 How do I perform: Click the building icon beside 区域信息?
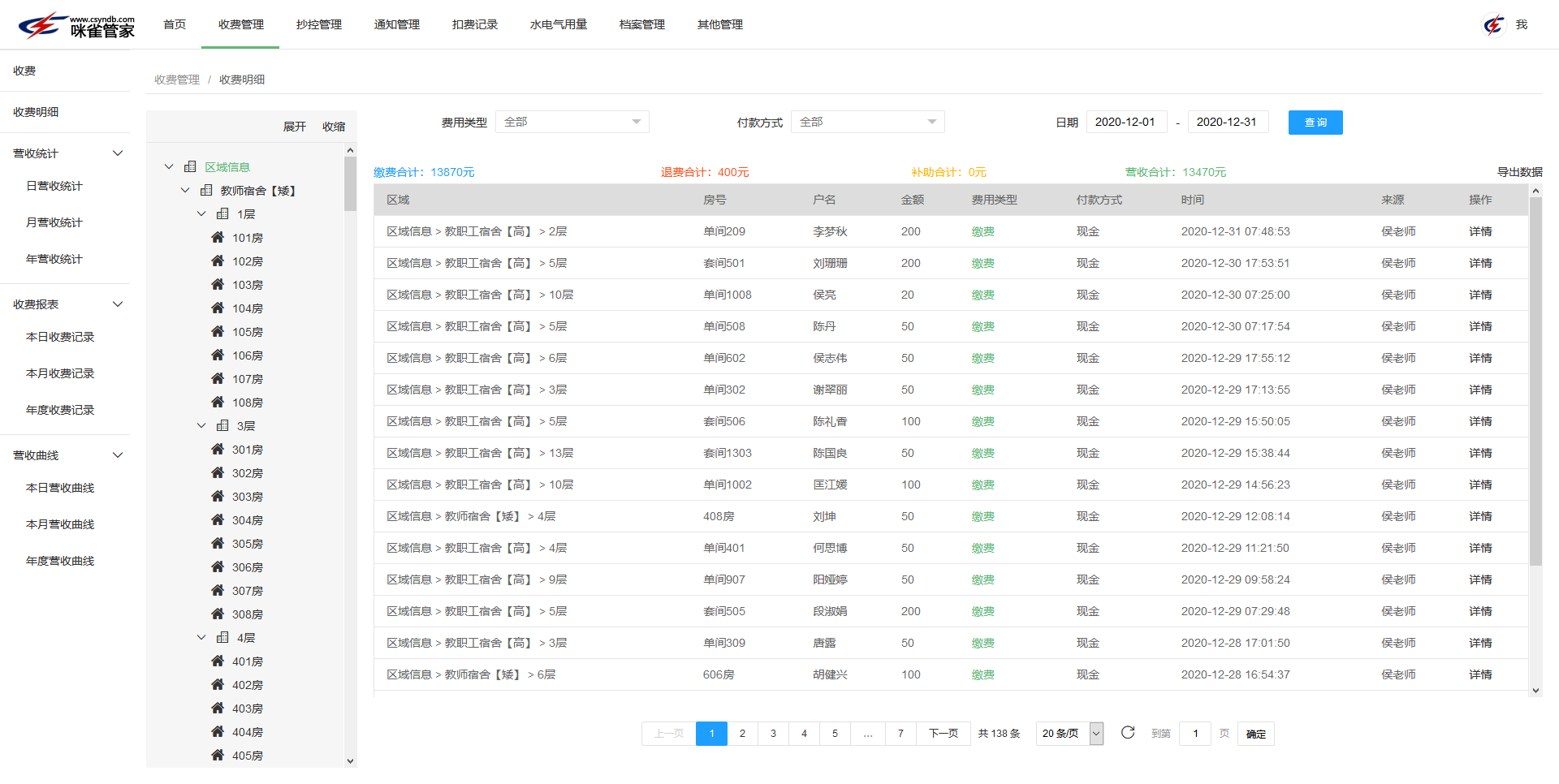click(x=190, y=166)
